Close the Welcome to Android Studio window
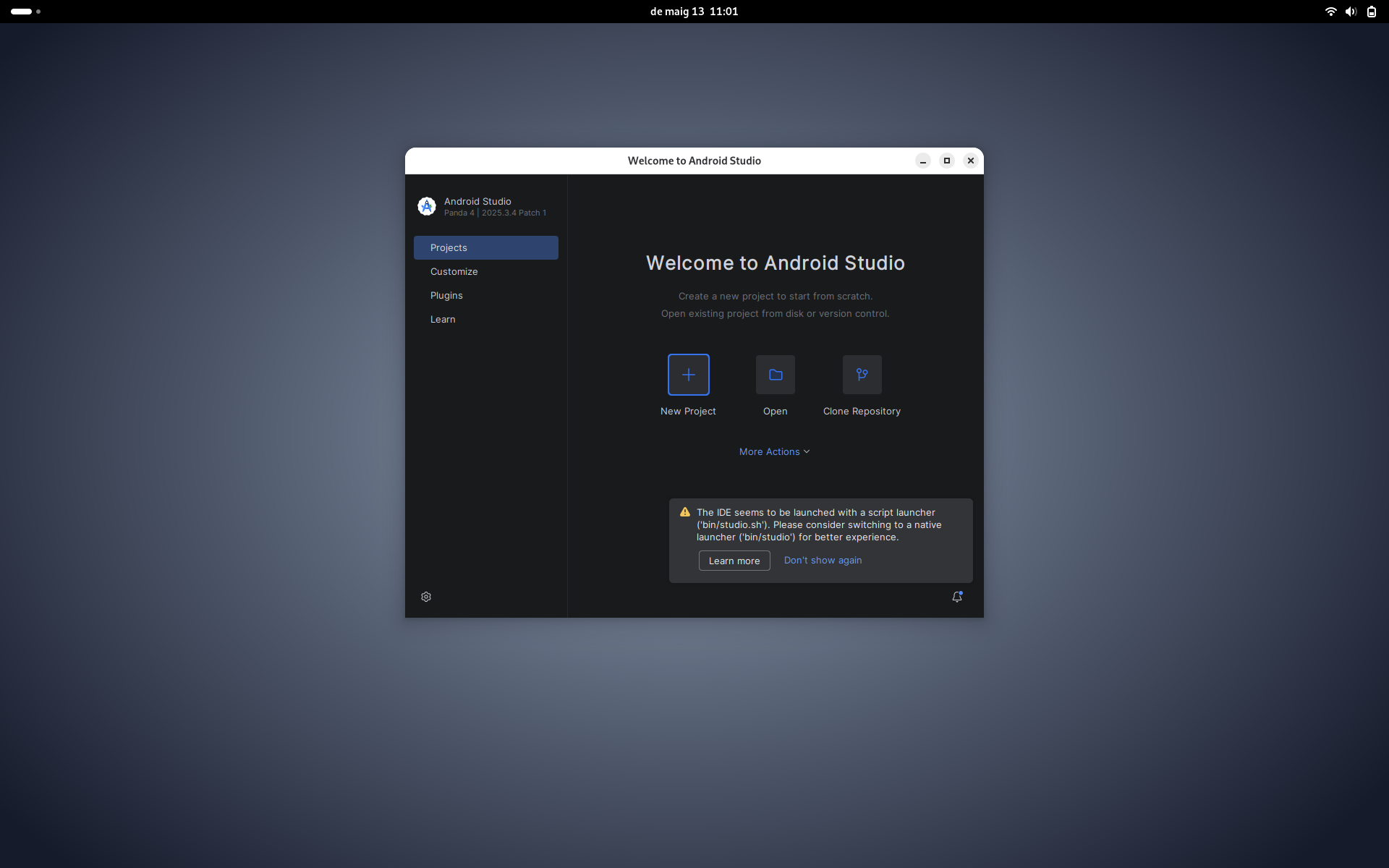Viewport: 1389px width, 868px height. click(971, 161)
